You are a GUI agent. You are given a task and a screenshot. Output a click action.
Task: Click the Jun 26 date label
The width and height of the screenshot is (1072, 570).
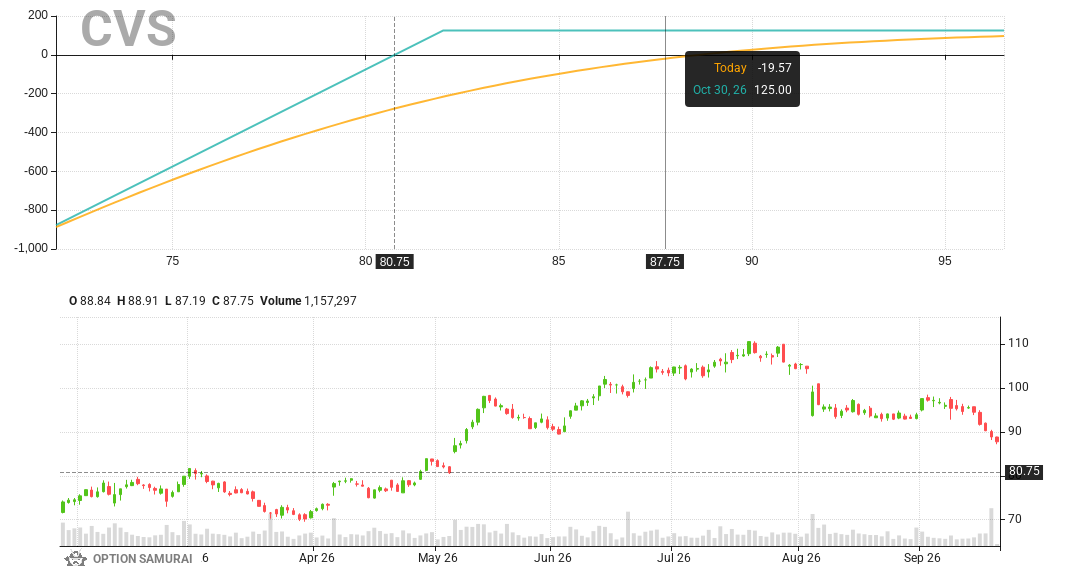552,558
